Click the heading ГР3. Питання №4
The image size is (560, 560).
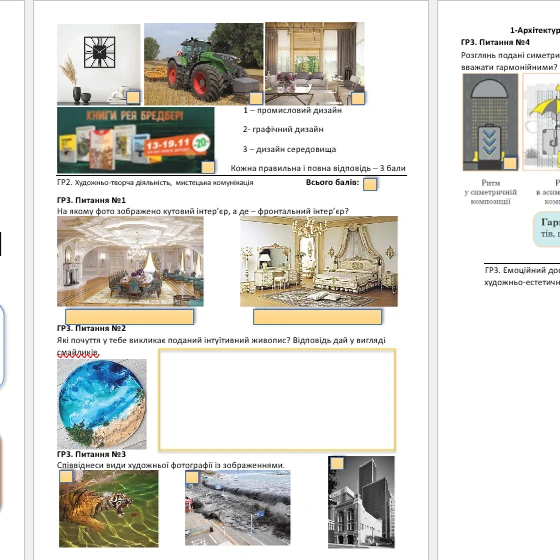(495, 42)
